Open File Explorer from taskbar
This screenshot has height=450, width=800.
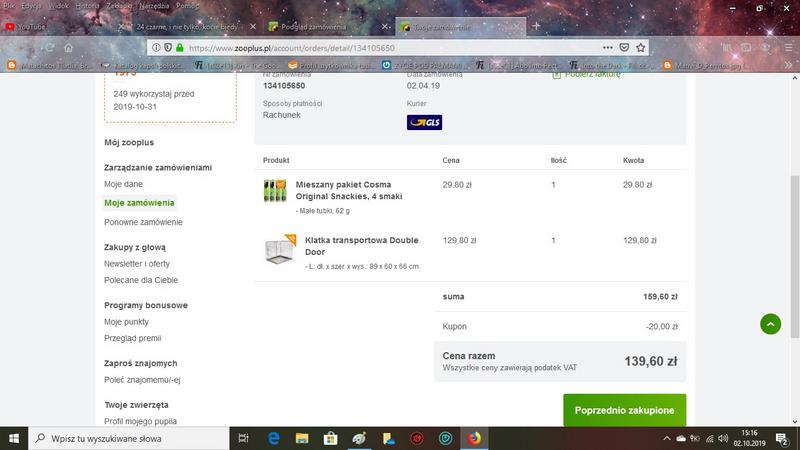coord(302,438)
